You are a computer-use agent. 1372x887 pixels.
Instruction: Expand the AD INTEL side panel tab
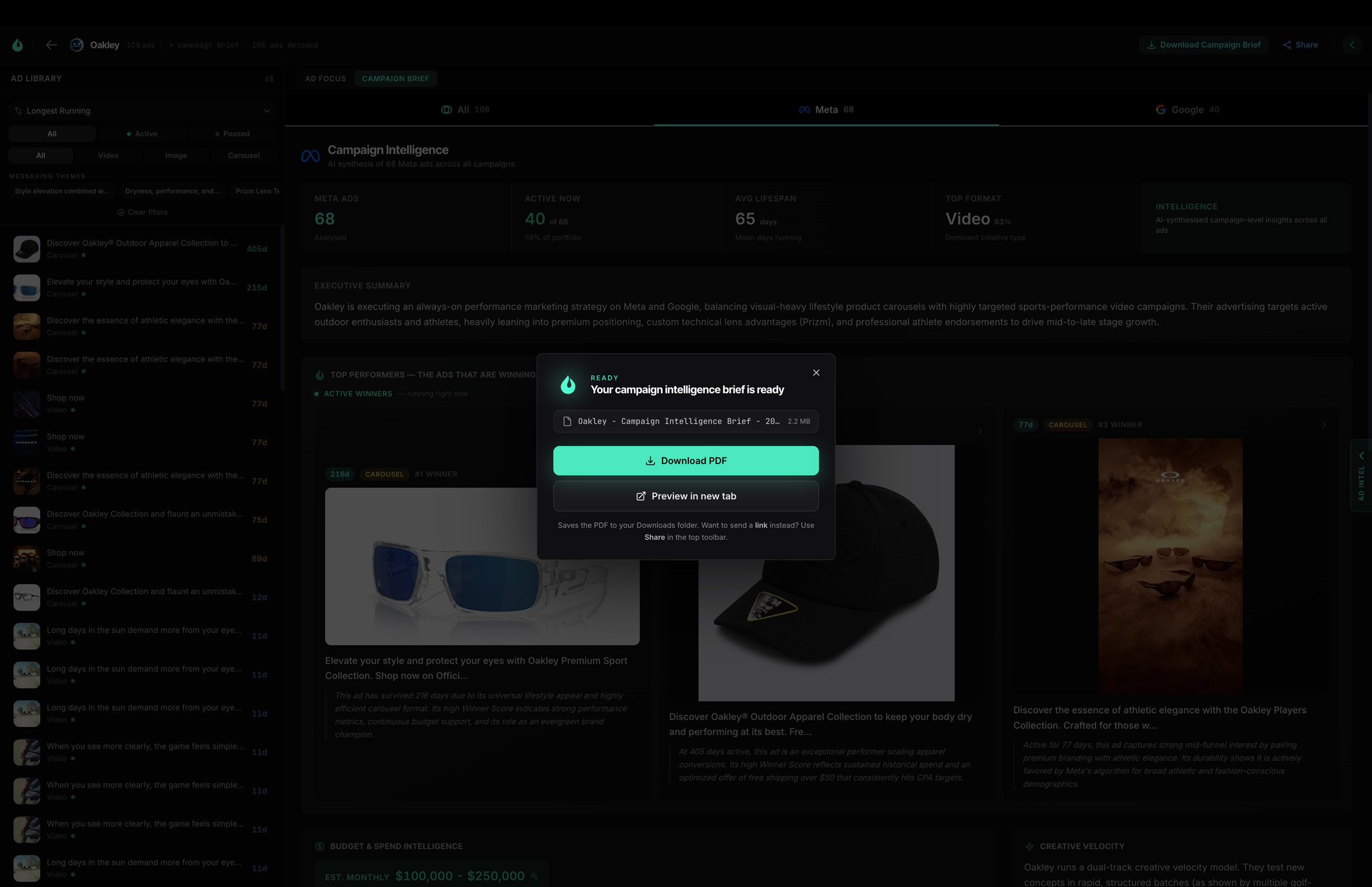pyautogui.click(x=1361, y=475)
